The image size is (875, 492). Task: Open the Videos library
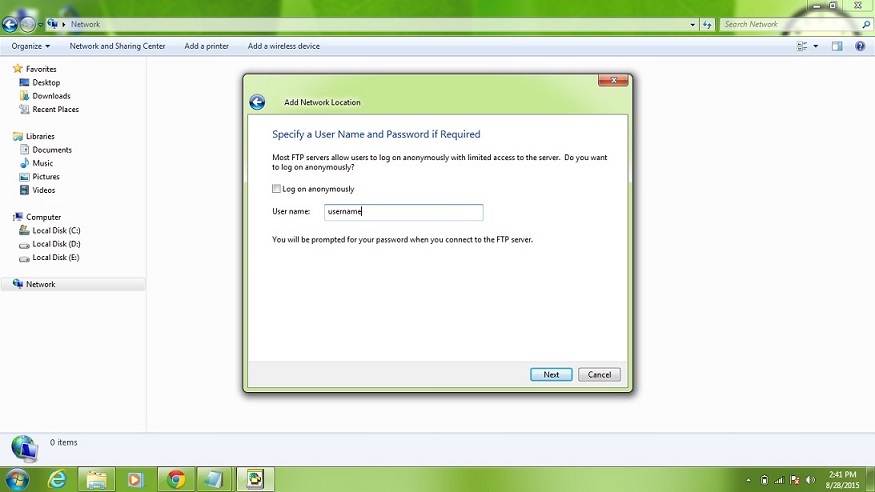44,190
